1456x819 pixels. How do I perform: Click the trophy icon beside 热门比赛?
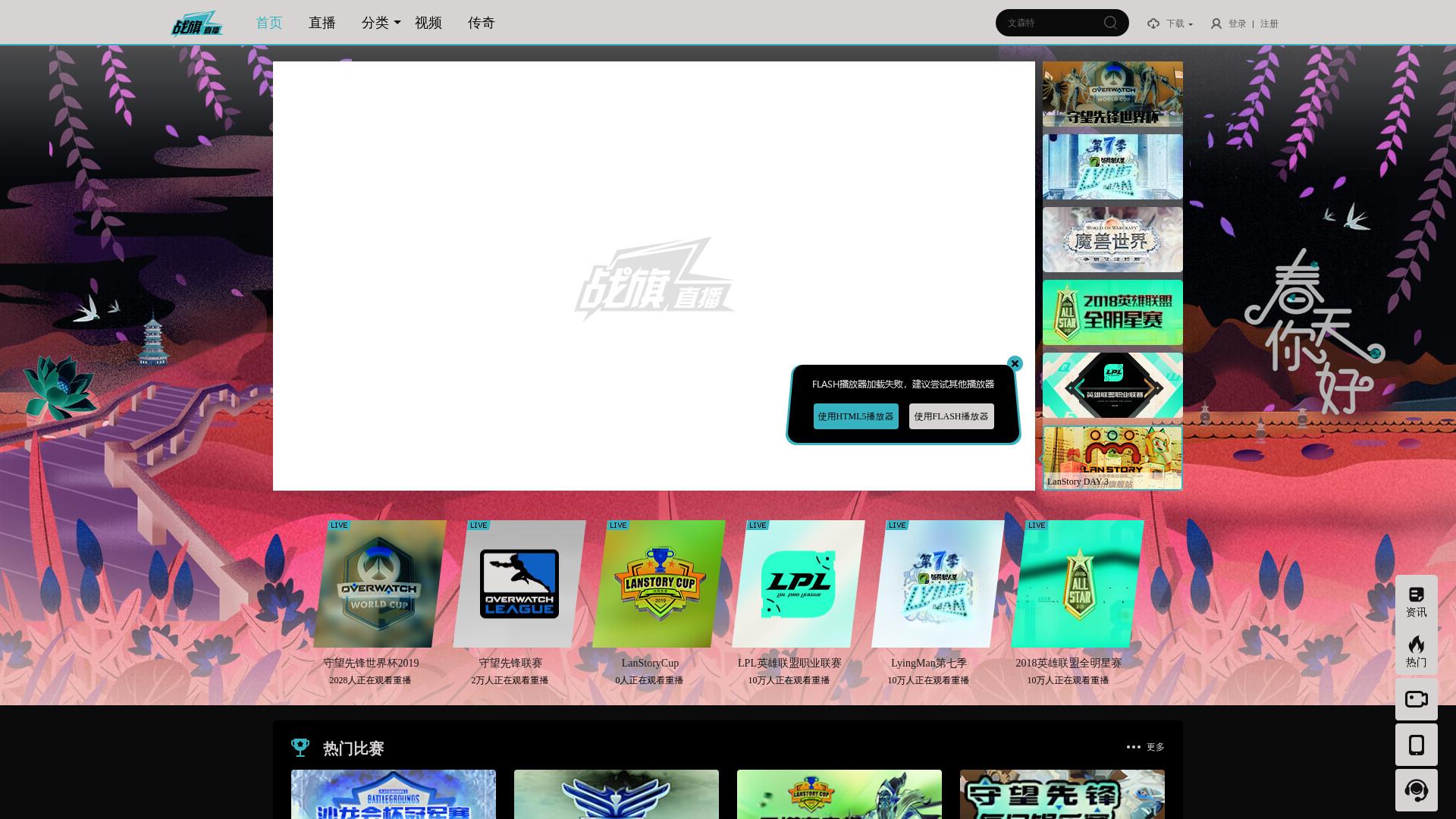pos(300,748)
